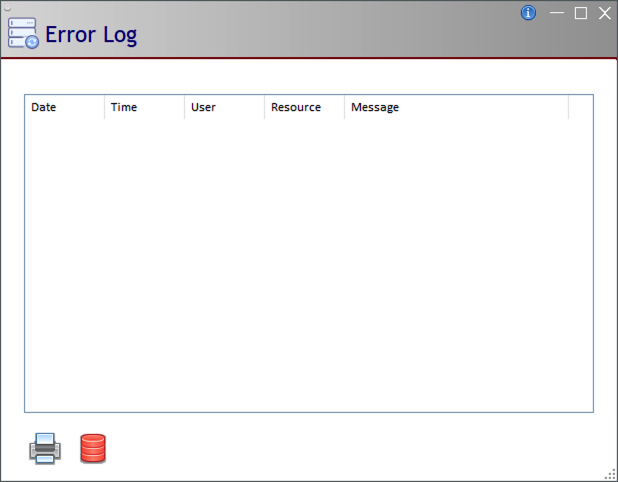Image resolution: width=618 pixels, height=482 pixels.
Task: Click the "Error Log" title text
Action: click(91, 35)
